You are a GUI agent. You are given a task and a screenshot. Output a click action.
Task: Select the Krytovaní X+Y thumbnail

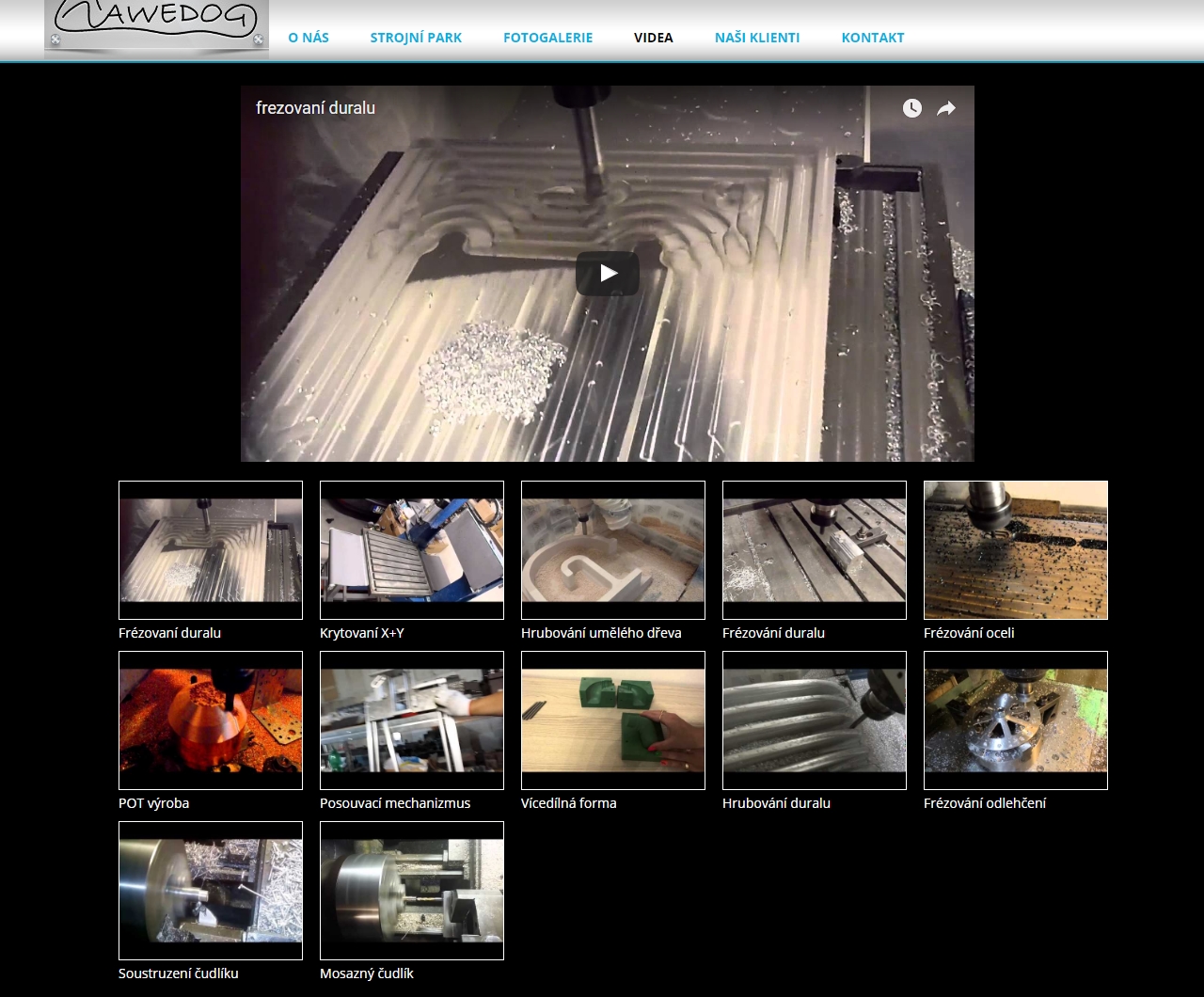click(412, 550)
